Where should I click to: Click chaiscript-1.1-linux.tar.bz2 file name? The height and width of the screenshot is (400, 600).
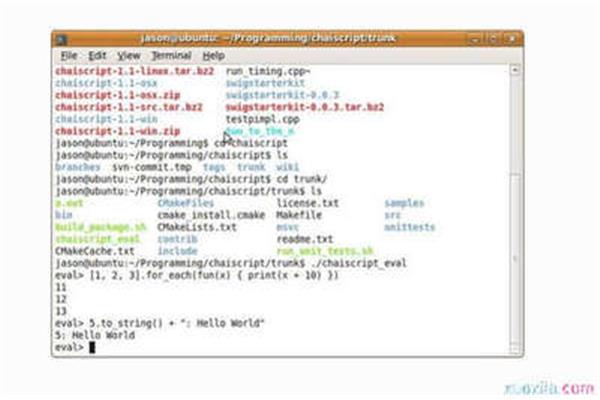click(x=134, y=71)
